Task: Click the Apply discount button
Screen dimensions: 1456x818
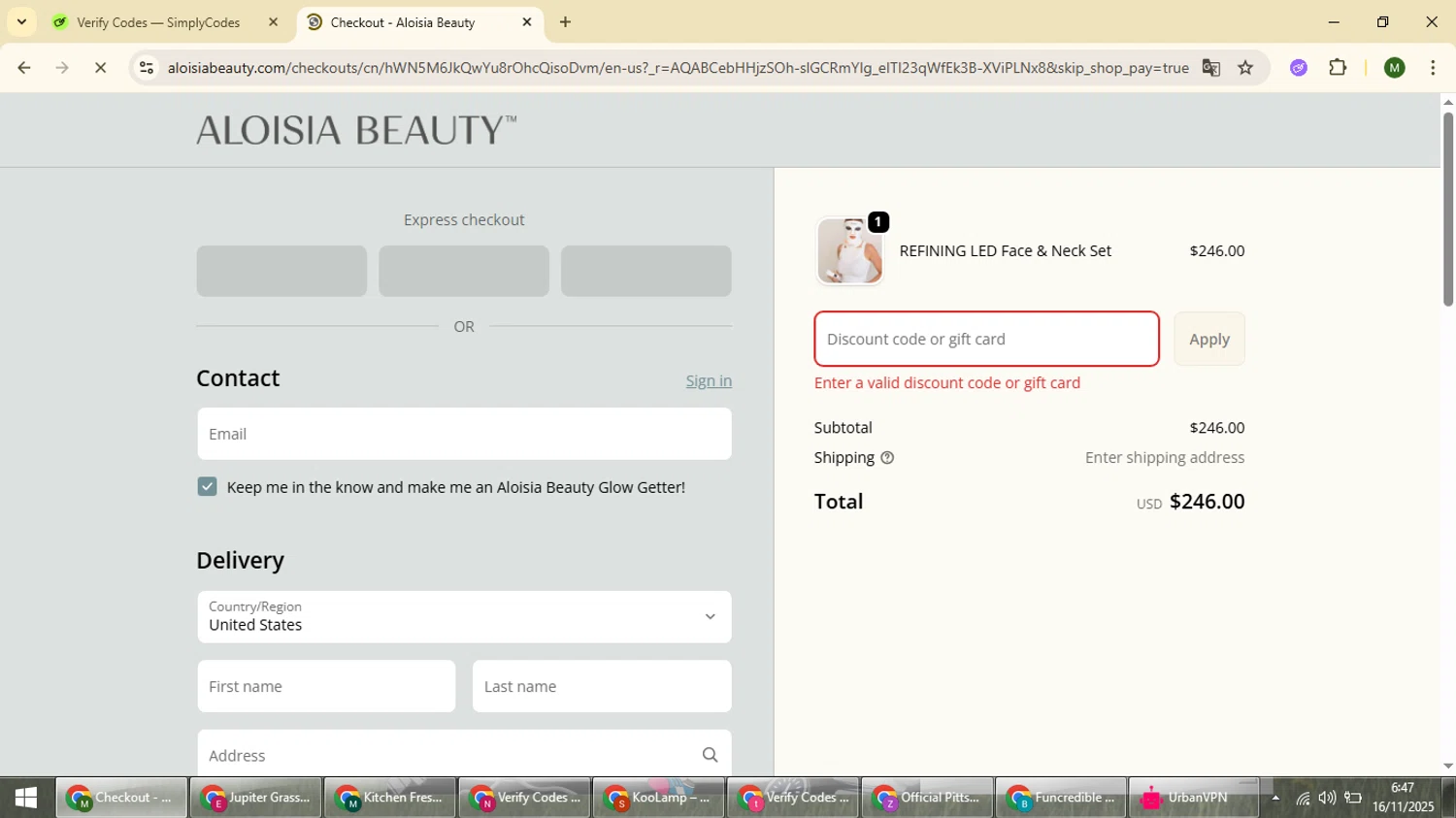Action: coord(1209,339)
